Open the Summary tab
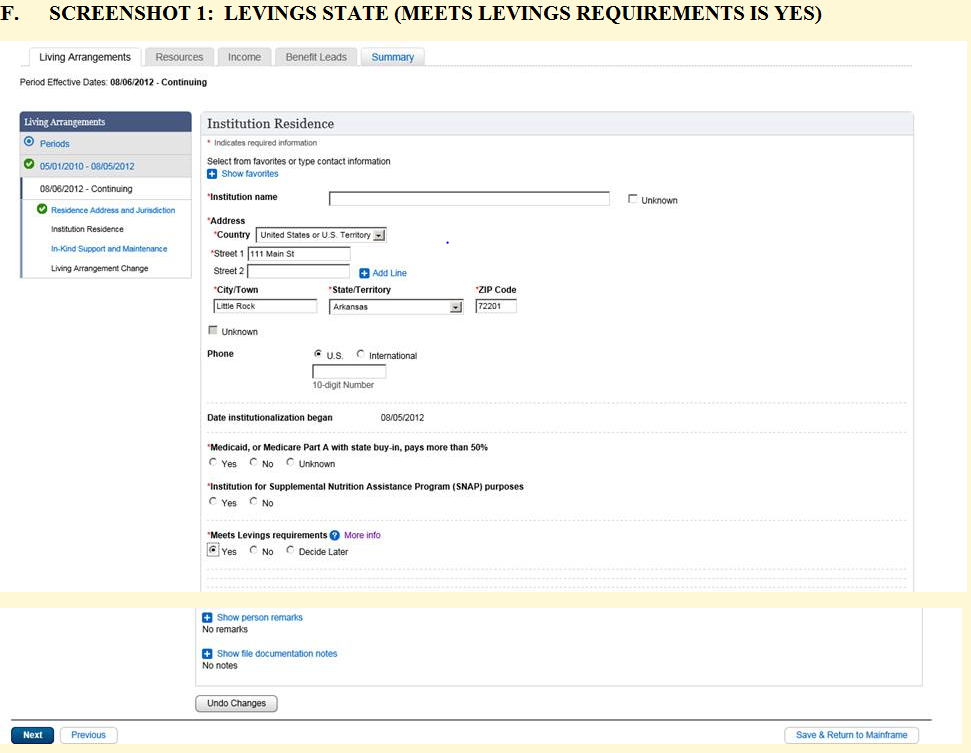Viewport: 971px width, 753px height. click(392, 57)
